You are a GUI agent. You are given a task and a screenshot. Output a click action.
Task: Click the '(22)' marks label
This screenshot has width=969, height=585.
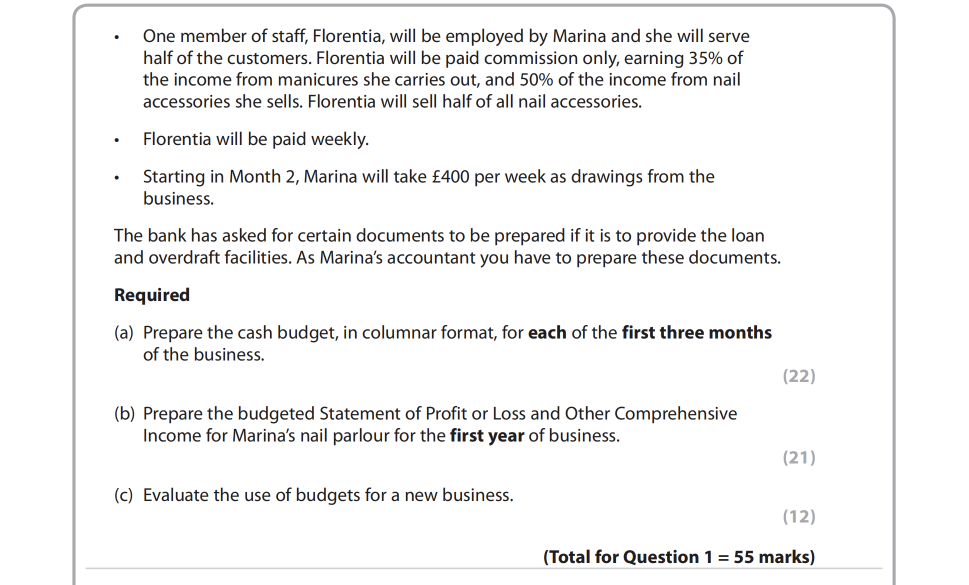coord(798,376)
